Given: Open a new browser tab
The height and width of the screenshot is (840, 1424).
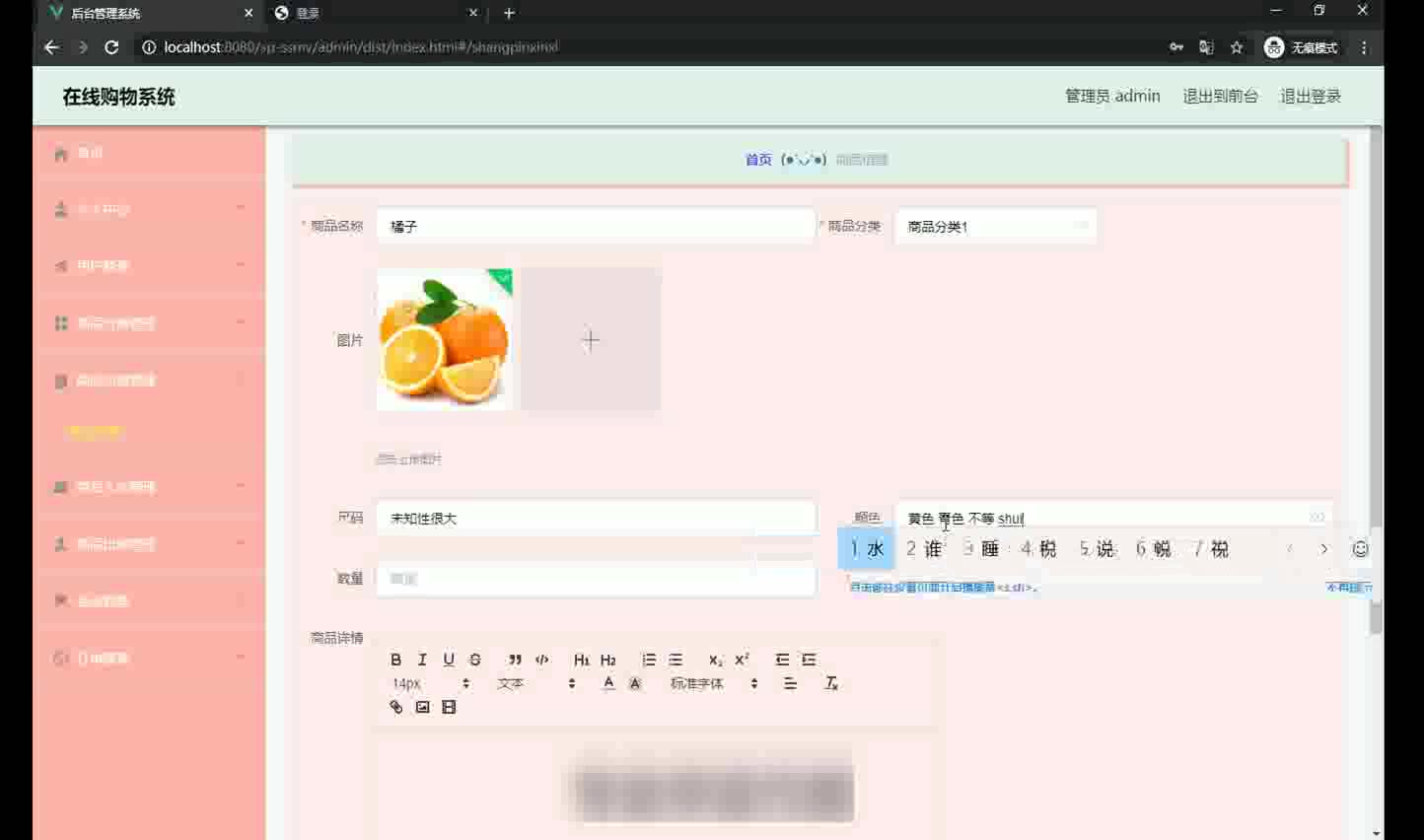Looking at the screenshot, I should [509, 13].
